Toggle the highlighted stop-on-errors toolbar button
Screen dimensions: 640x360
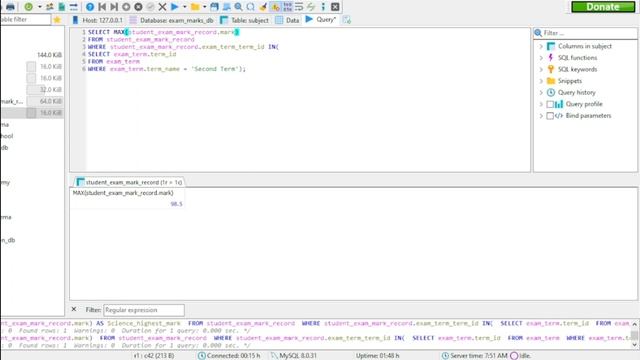(276, 7)
